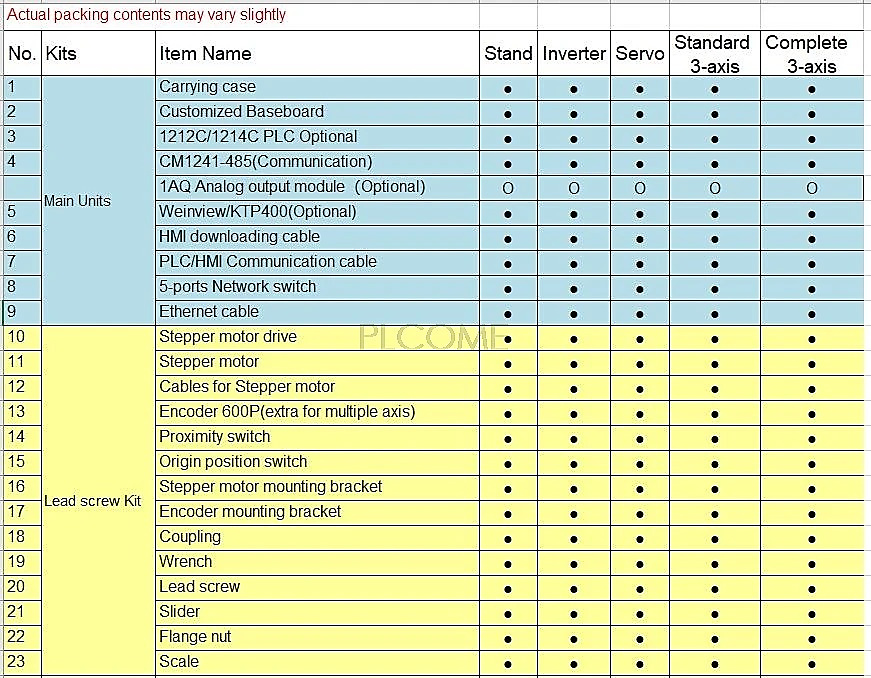Viewport: 871px width, 678px height.
Task: Click the 'Flange nut' item cell
Action: click(x=317, y=637)
